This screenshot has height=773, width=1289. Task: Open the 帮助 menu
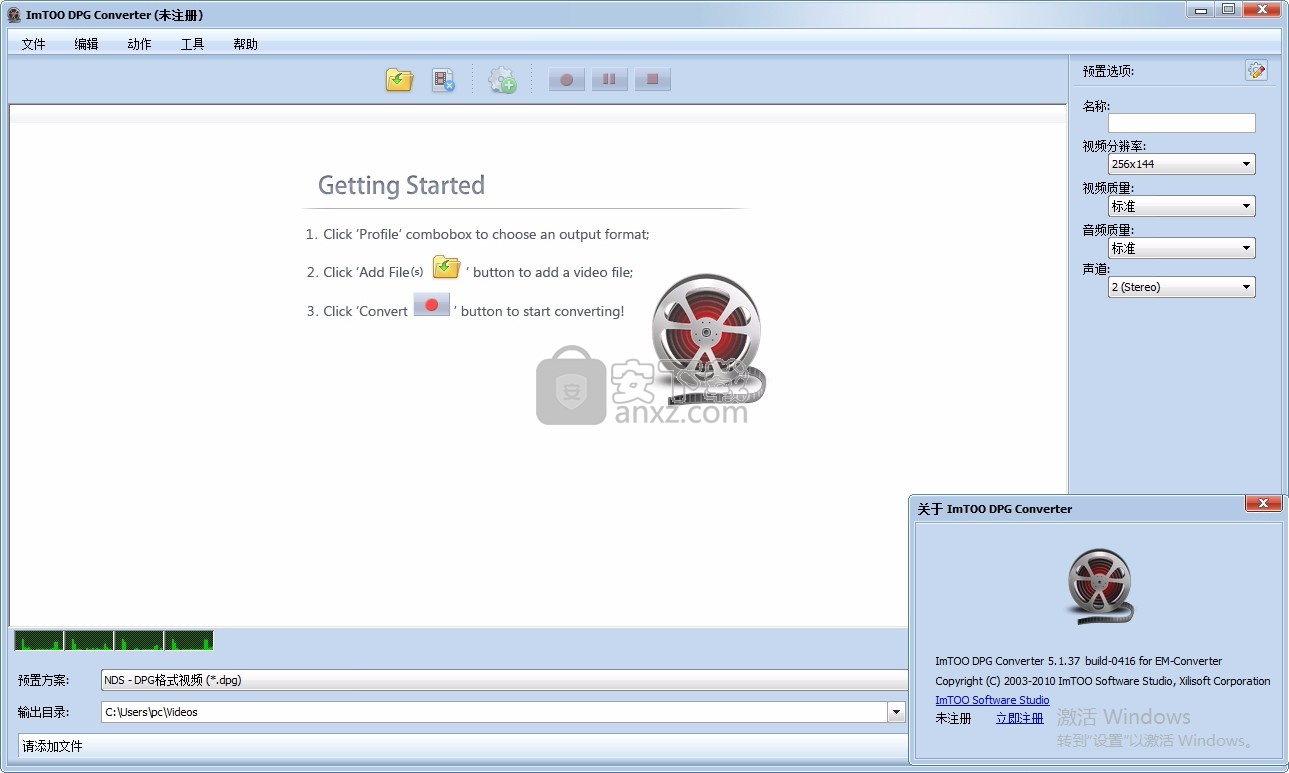click(x=246, y=44)
